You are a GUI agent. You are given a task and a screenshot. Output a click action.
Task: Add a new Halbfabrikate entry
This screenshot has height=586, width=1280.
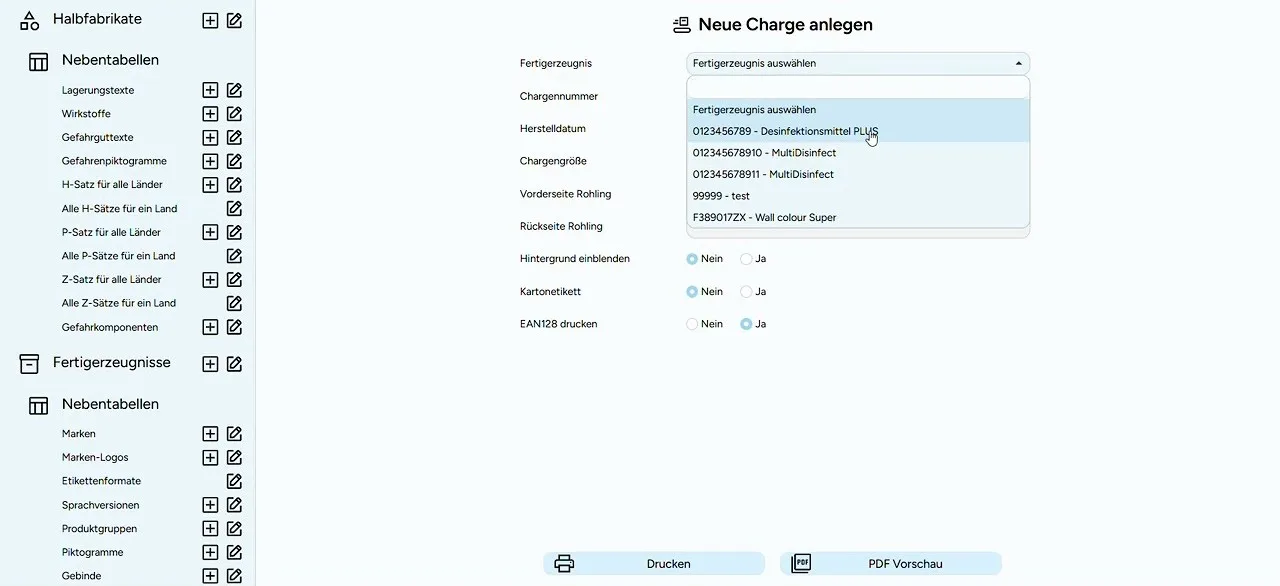(x=210, y=20)
